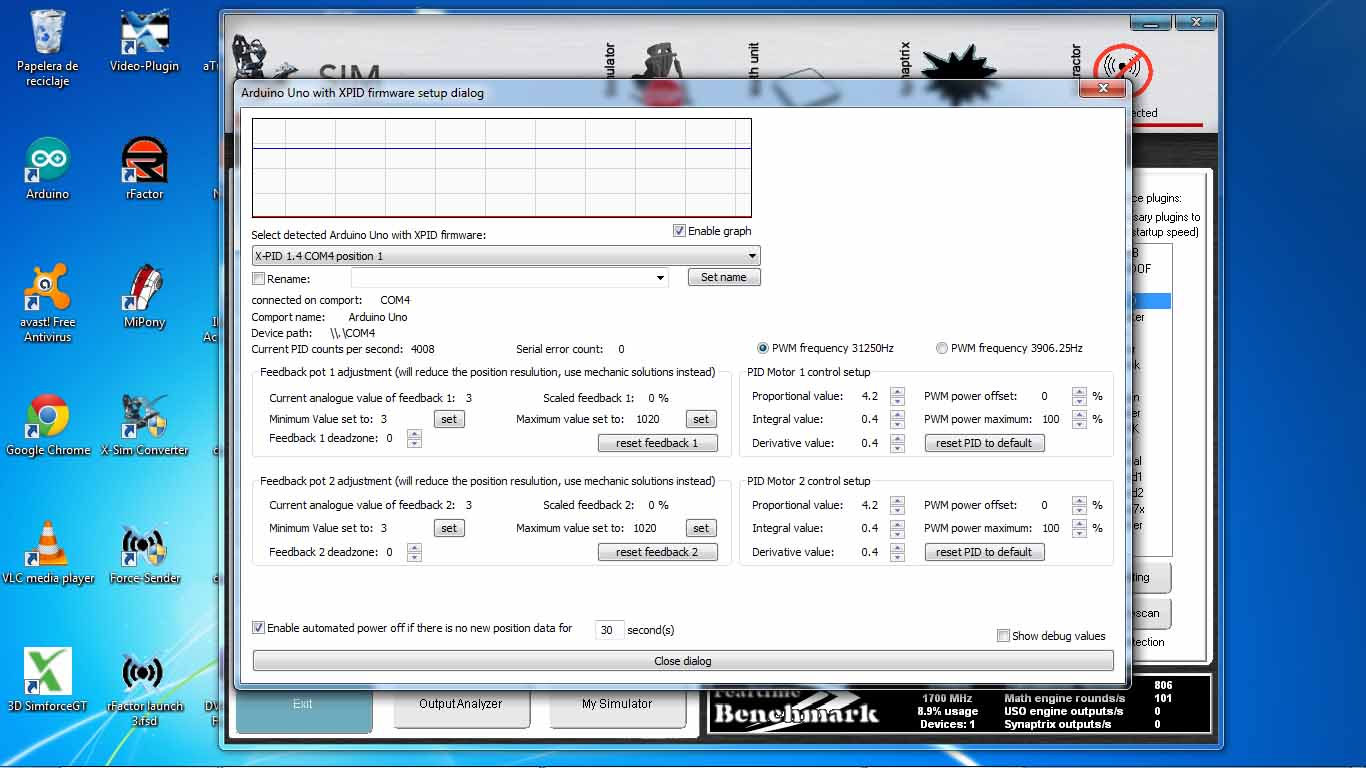
Task: Click the Close dialog button
Action: click(x=682, y=661)
